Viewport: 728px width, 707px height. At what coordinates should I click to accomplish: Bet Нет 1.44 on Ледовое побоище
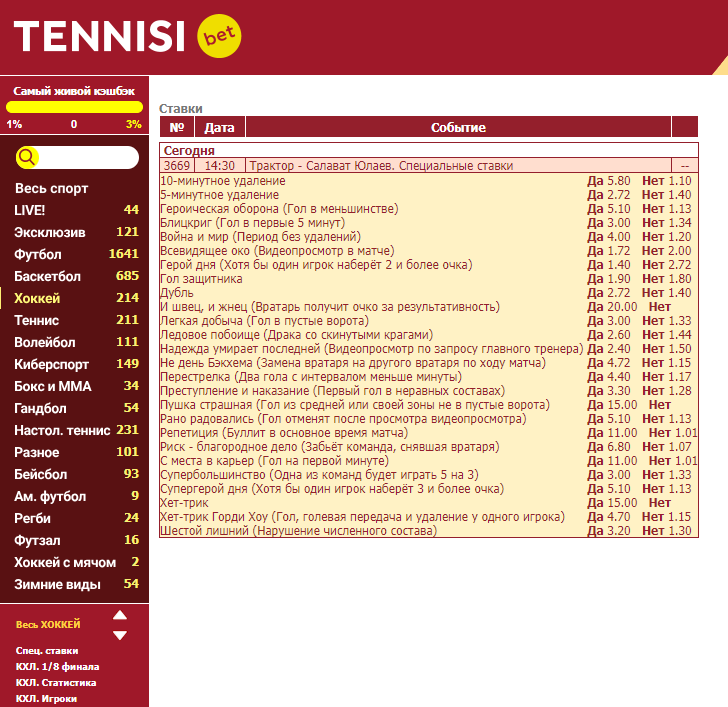click(667, 335)
